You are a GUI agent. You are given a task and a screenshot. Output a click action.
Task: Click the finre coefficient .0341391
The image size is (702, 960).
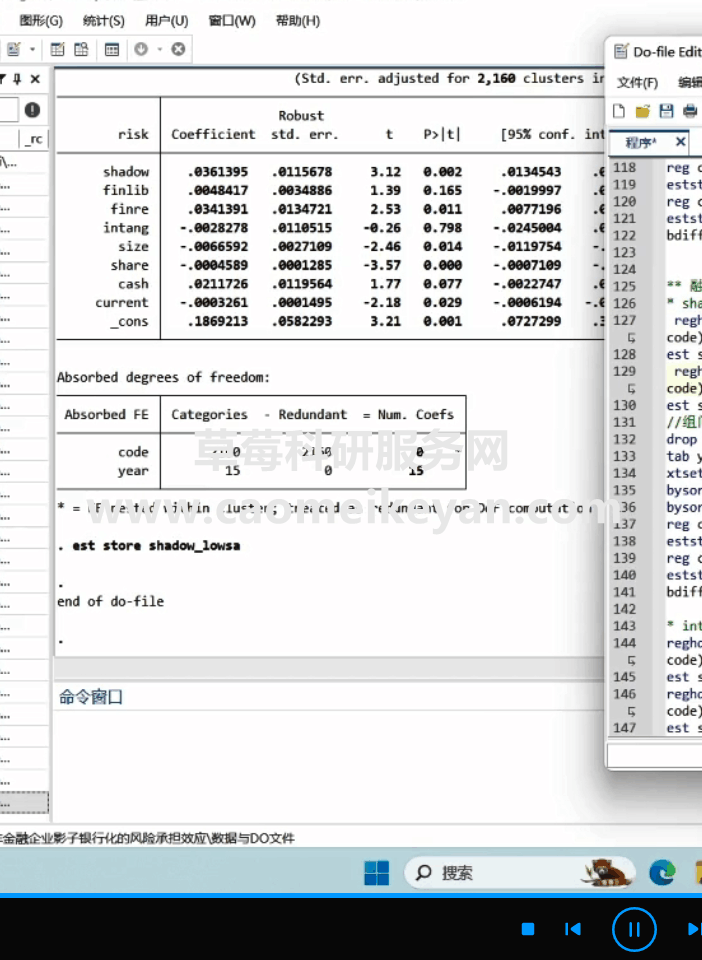pyautogui.click(x=217, y=209)
